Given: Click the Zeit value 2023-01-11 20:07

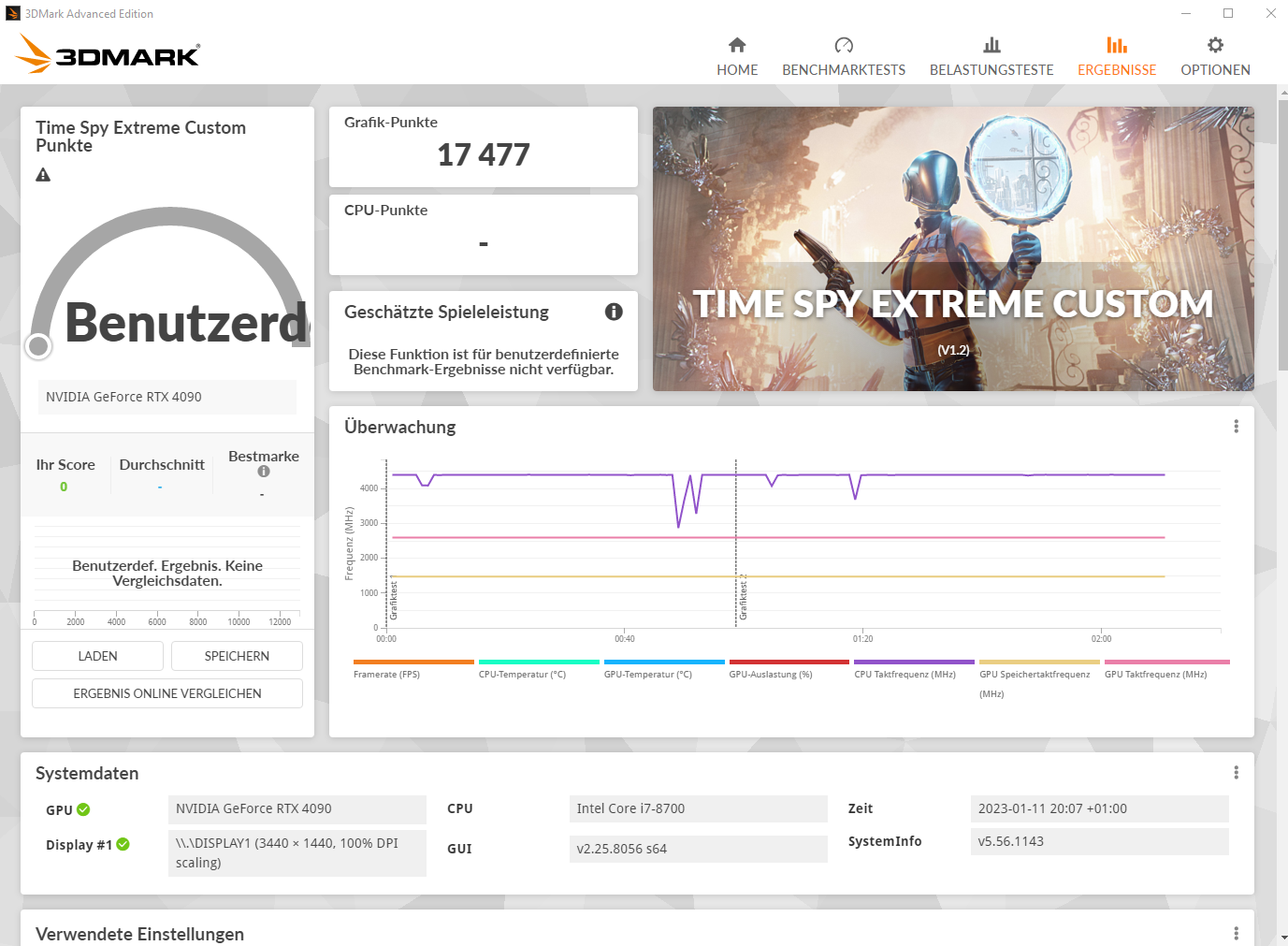Looking at the screenshot, I should tap(1099, 808).
